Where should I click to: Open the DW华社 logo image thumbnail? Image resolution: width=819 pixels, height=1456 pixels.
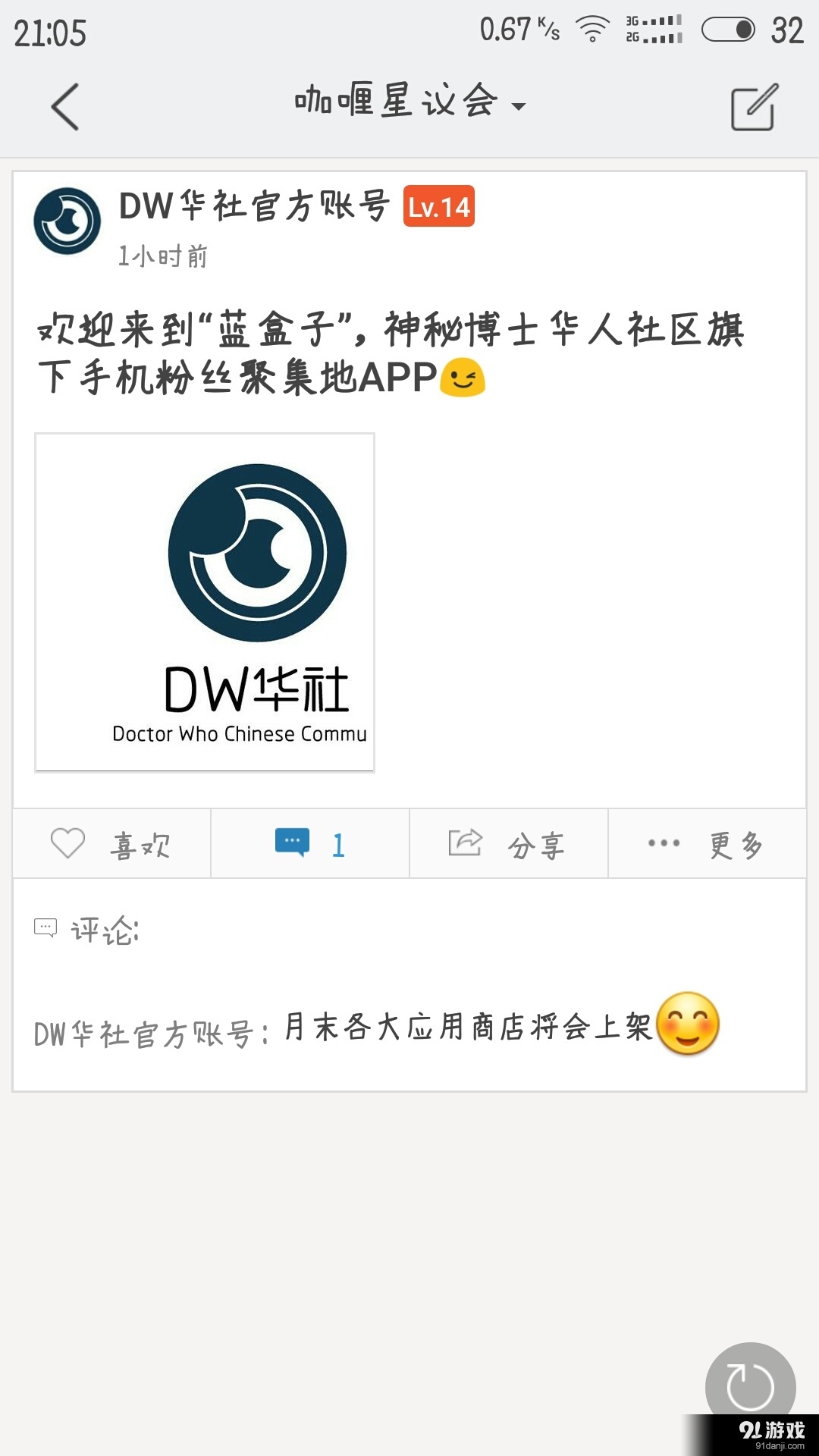pos(205,603)
